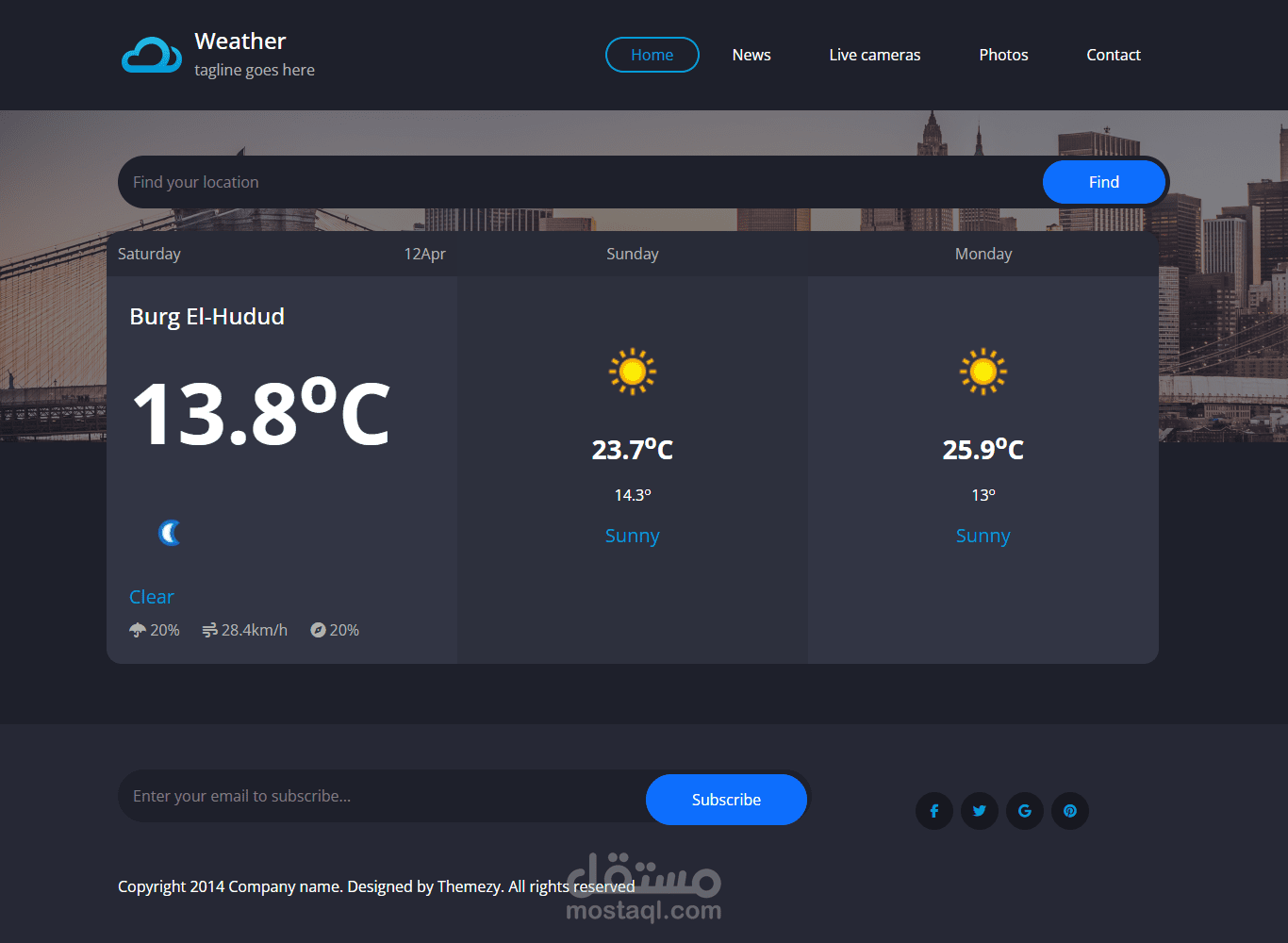
Task: Click Sunday's sun weather icon
Action: point(633,372)
